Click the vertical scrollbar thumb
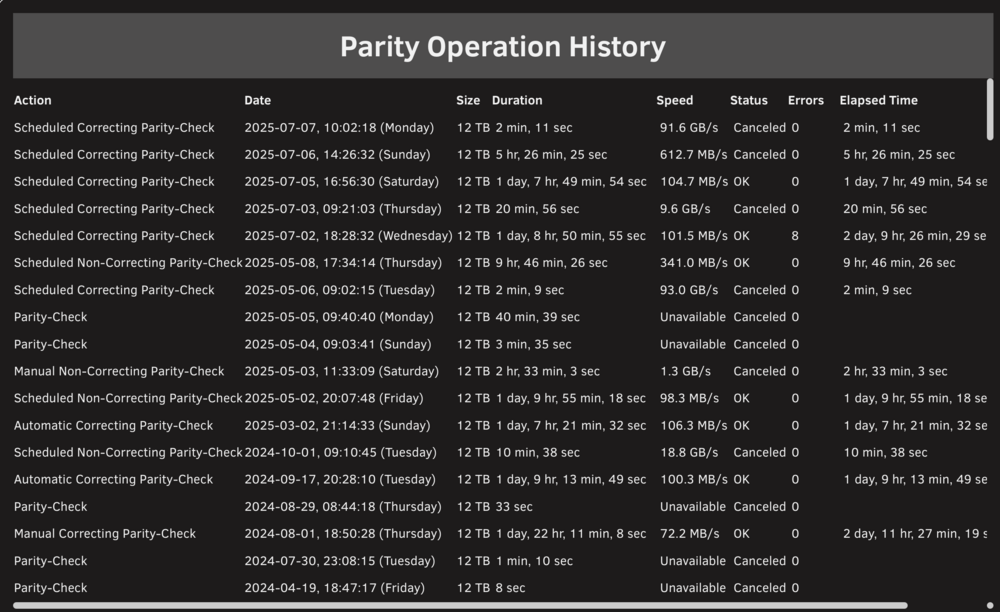This screenshot has height=612, width=1000. (x=990, y=109)
